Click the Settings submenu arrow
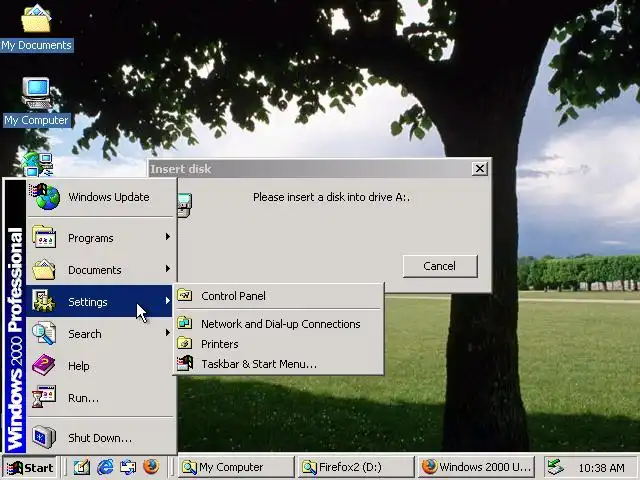640x480 pixels. click(167, 301)
